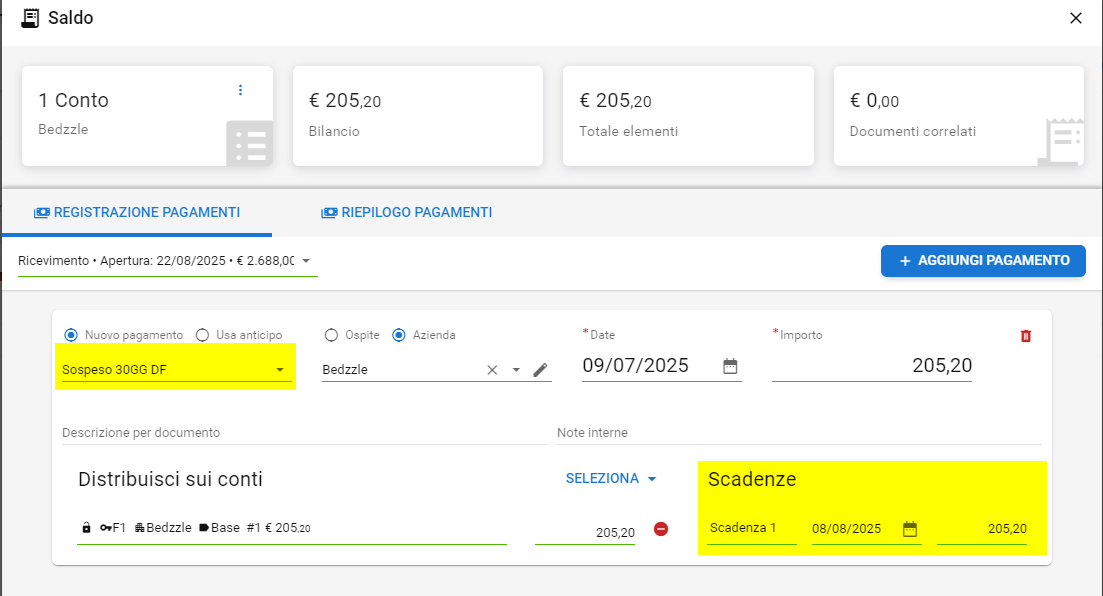Screen dimensions: 1103x596
Task: Switch to Registrazione Pagamenti tab
Action: point(137,213)
